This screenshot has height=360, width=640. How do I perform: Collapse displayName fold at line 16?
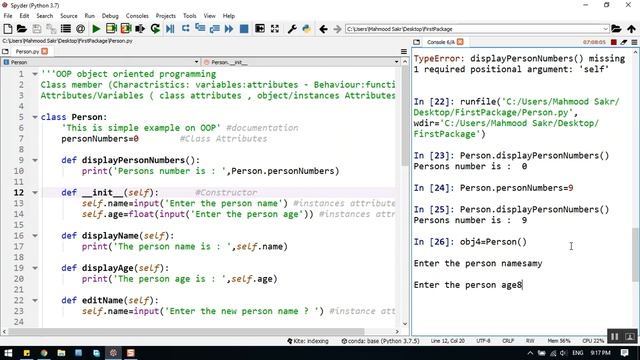pos(35,236)
